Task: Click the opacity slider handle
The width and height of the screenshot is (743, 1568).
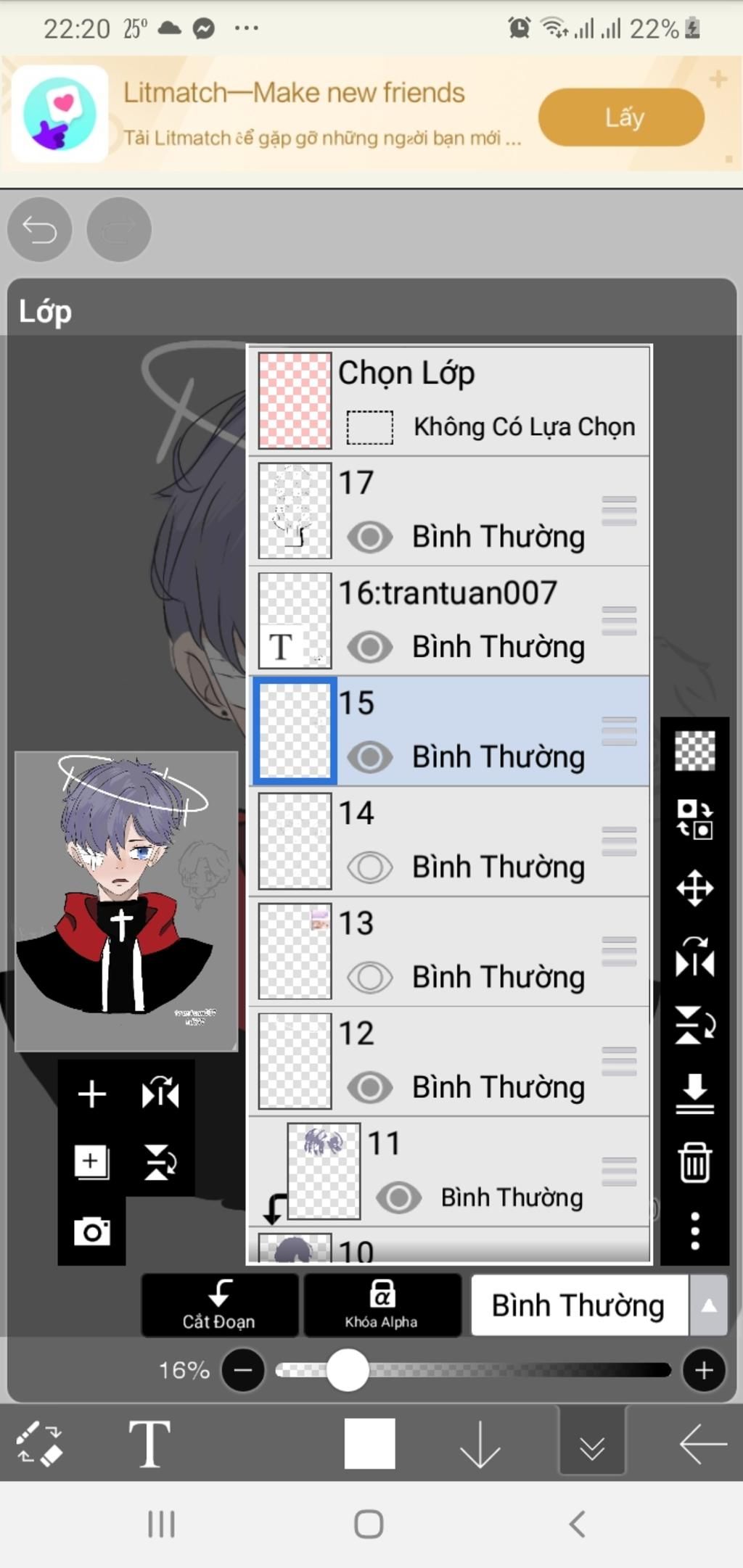Action: tap(348, 1369)
